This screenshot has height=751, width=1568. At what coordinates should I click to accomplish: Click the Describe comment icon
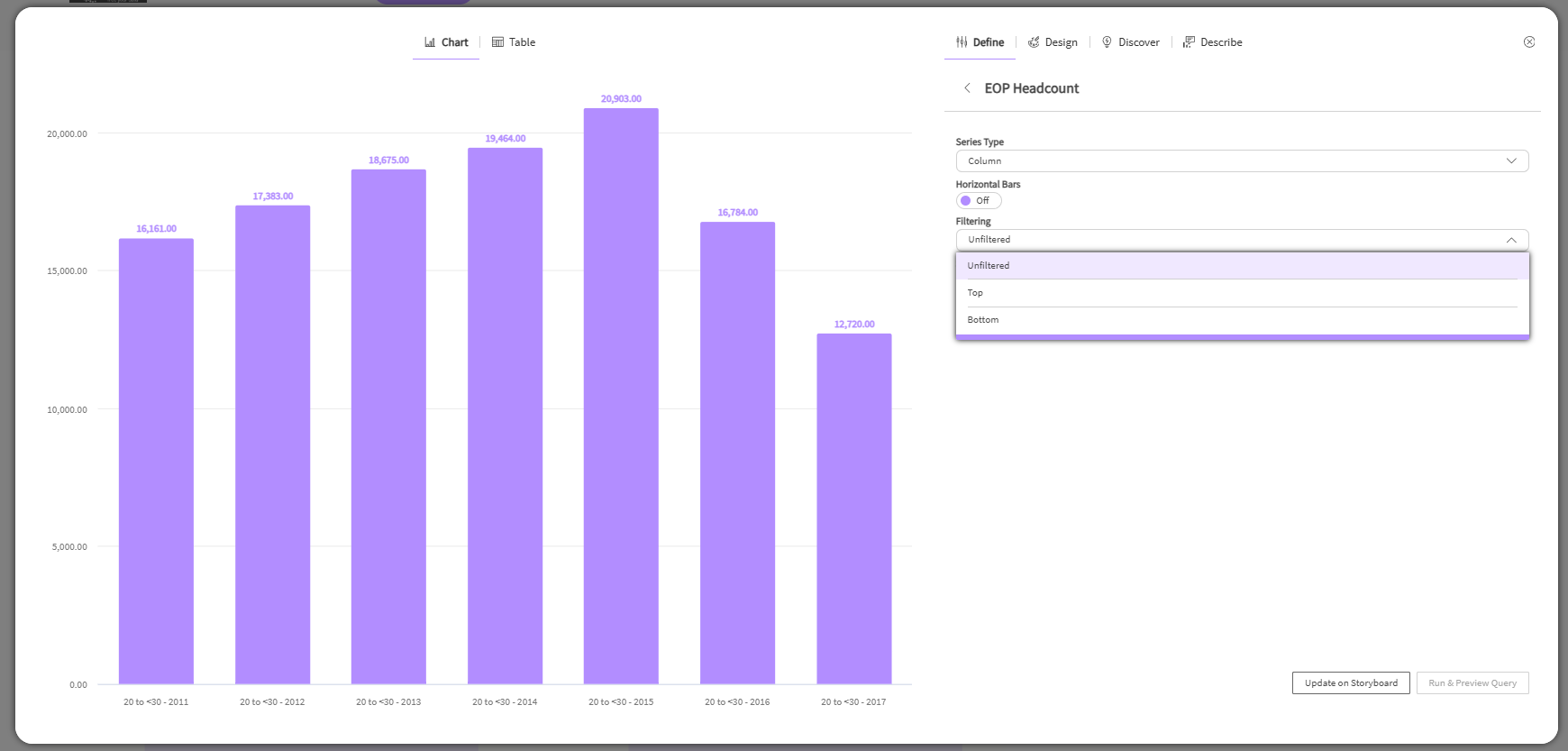(1189, 42)
